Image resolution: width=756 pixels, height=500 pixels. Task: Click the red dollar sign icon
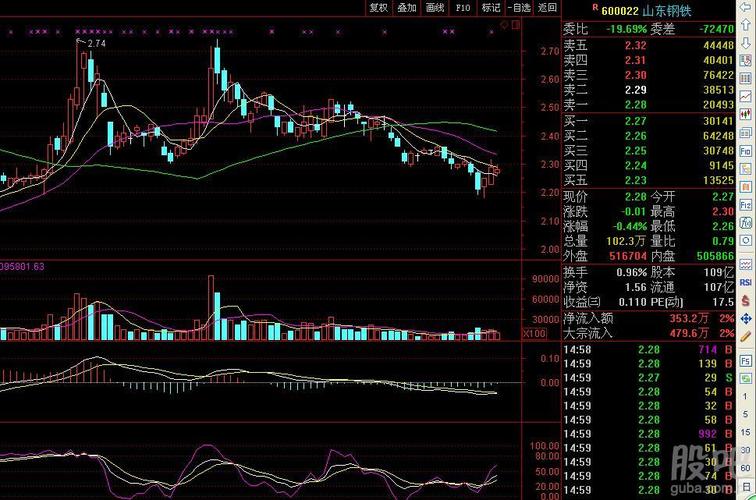coord(745,300)
